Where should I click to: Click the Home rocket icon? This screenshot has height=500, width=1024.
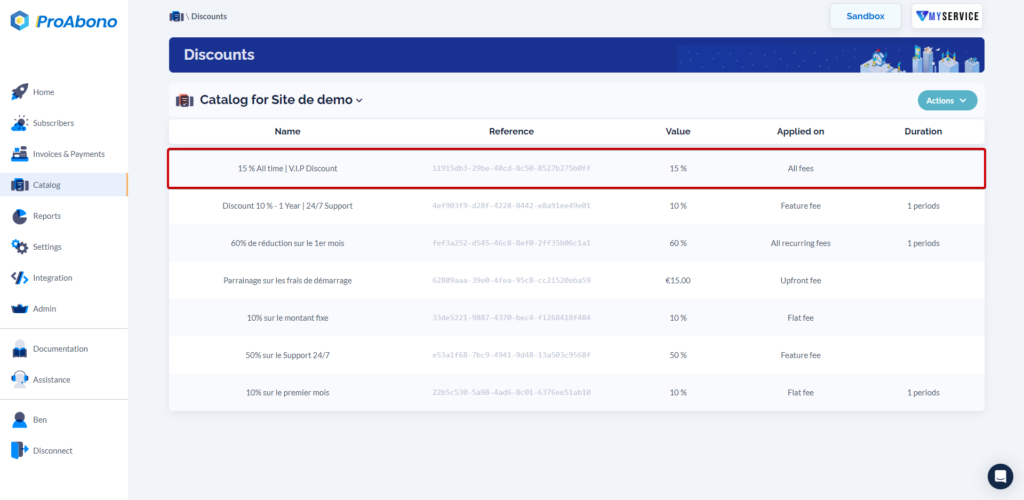(20, 92)
